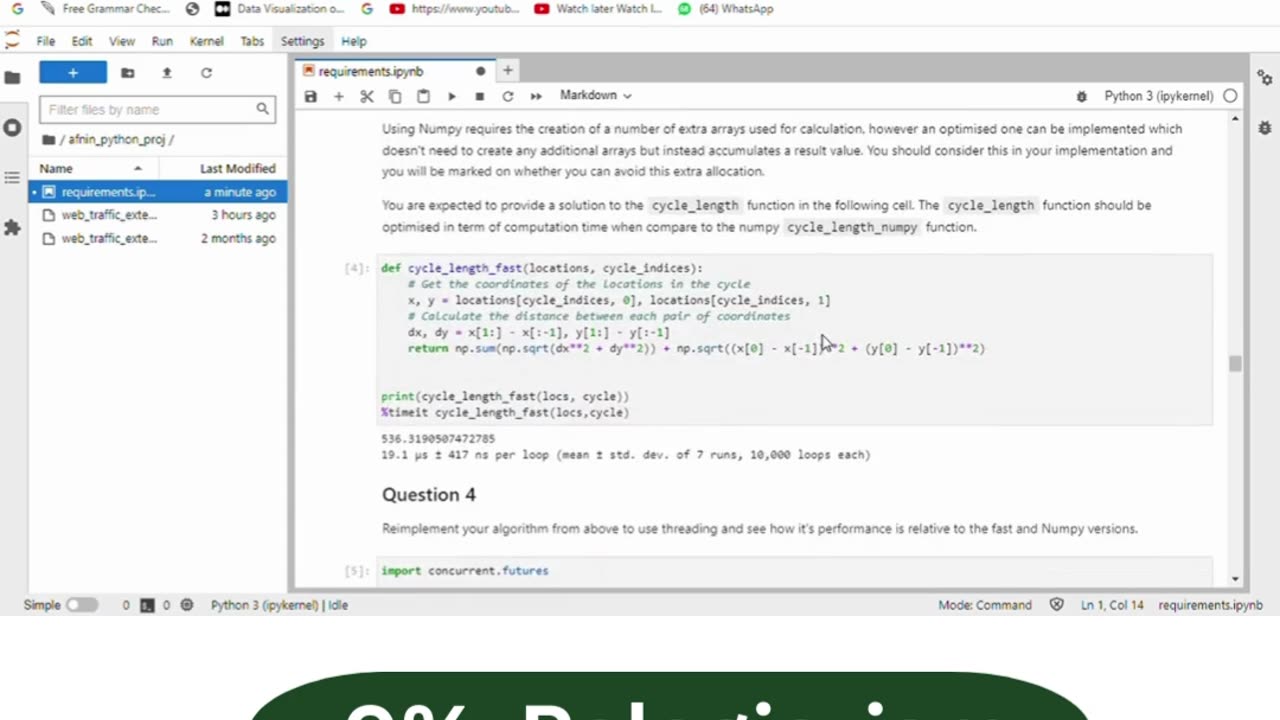
Task: Select the web_traffic file modified 3 hours ago
Action: [158, 215]
